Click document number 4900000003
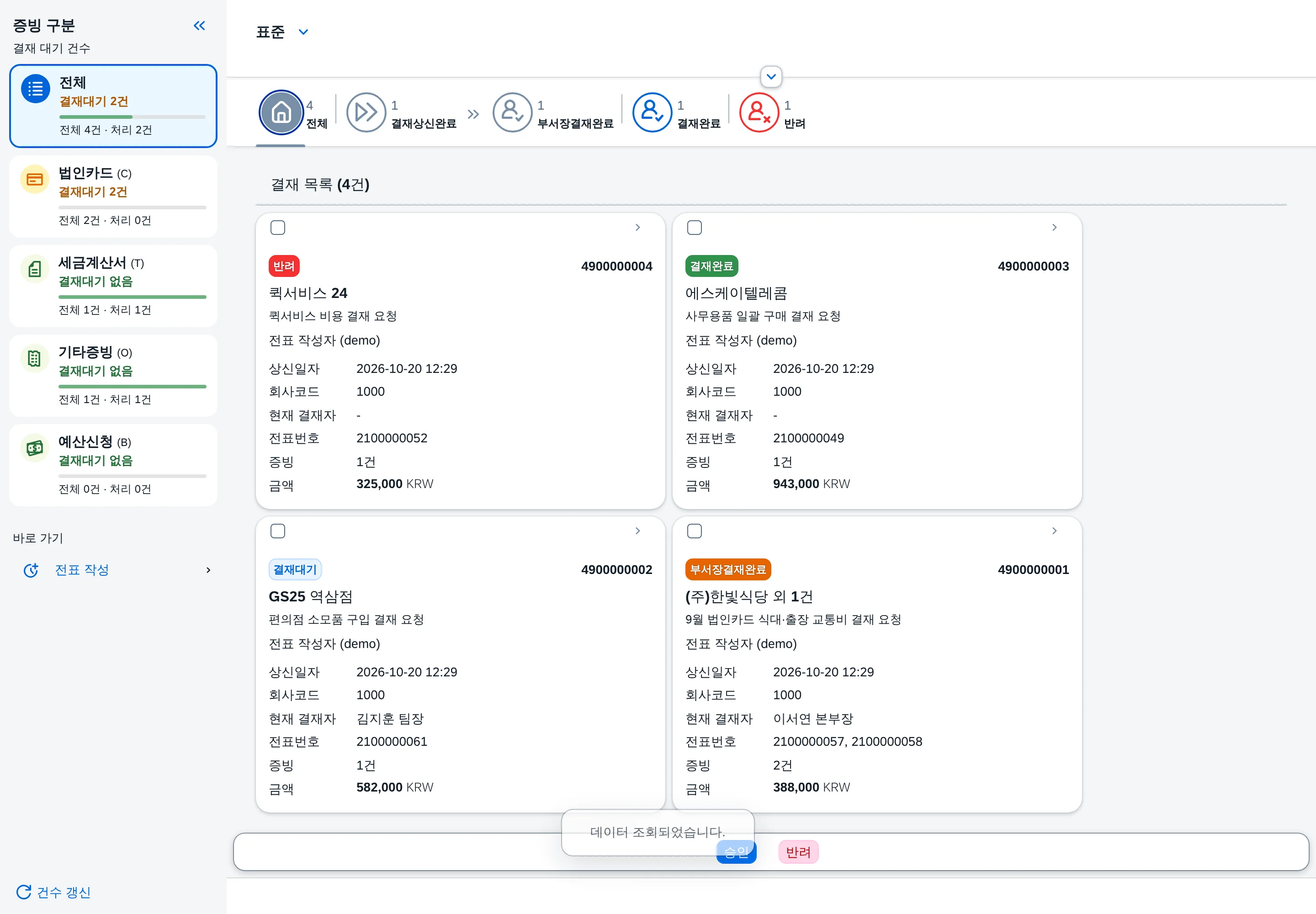This screenshot has height=914, width=1316. point(1033,266)
